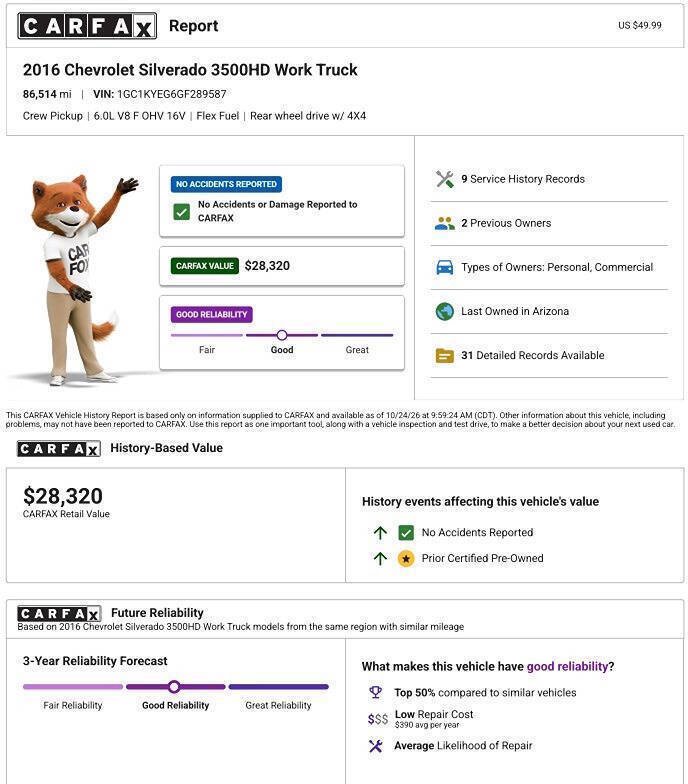The height and width of the screenshot is (784, 688).
Task: Click the up arrow beside Prior Certified Pre-Owned
Action: pos(380,558)
